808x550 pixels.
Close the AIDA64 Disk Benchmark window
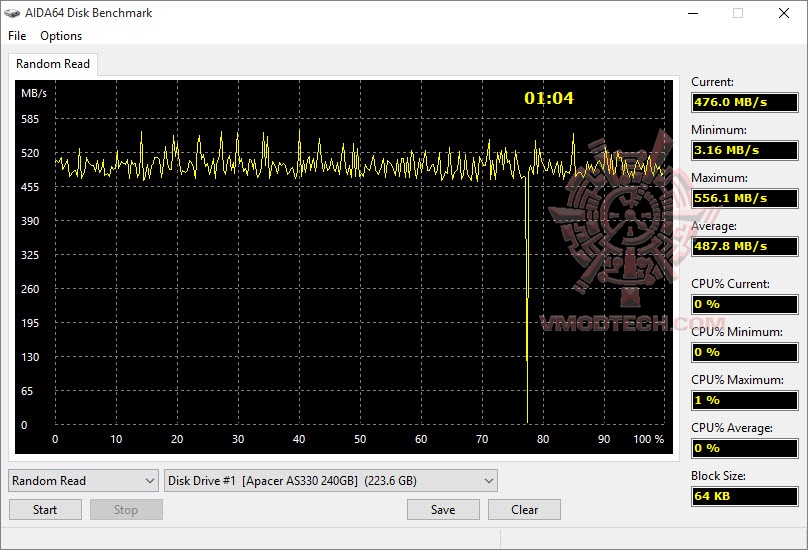point(784,13)
